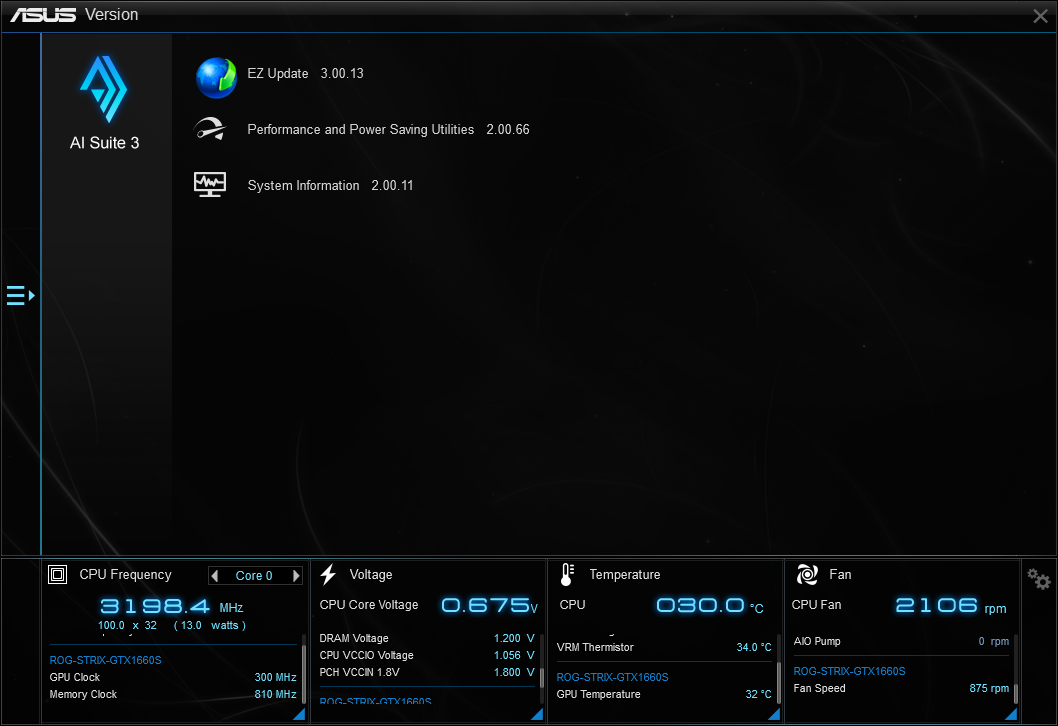The height and width of the screenshot is (726, 1058).
Task: Click the DRAM Voltage 1.200 V row
Action: (426, 638)
